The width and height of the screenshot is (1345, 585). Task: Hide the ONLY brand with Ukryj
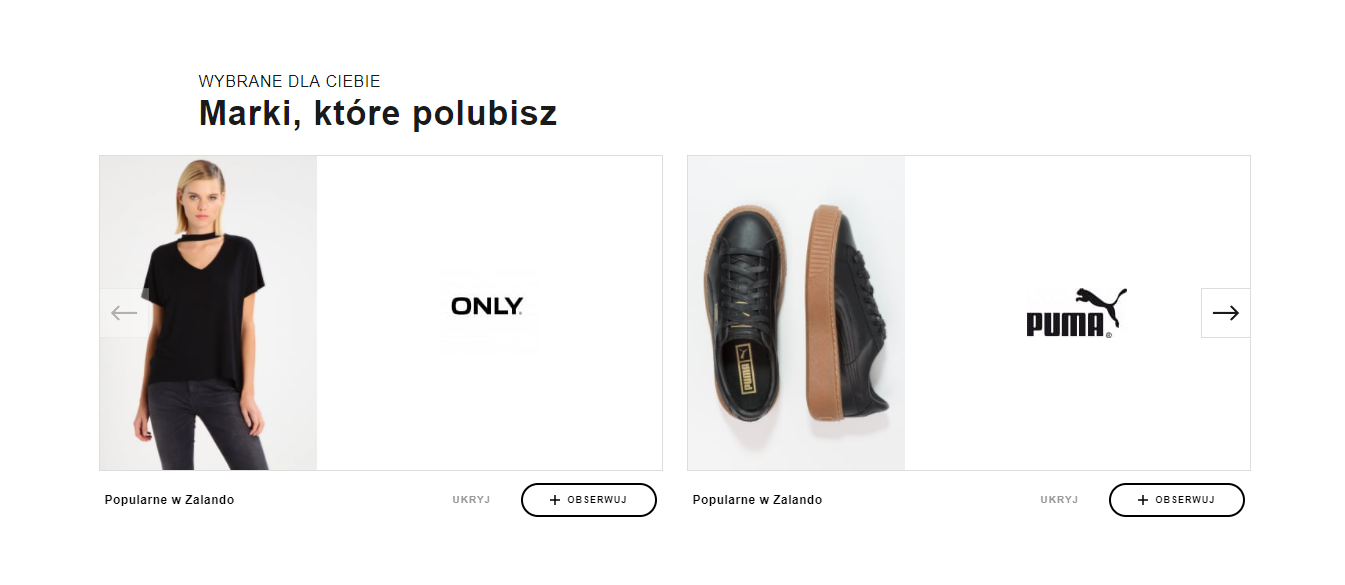pyautogui.click(x=471, y=500)
